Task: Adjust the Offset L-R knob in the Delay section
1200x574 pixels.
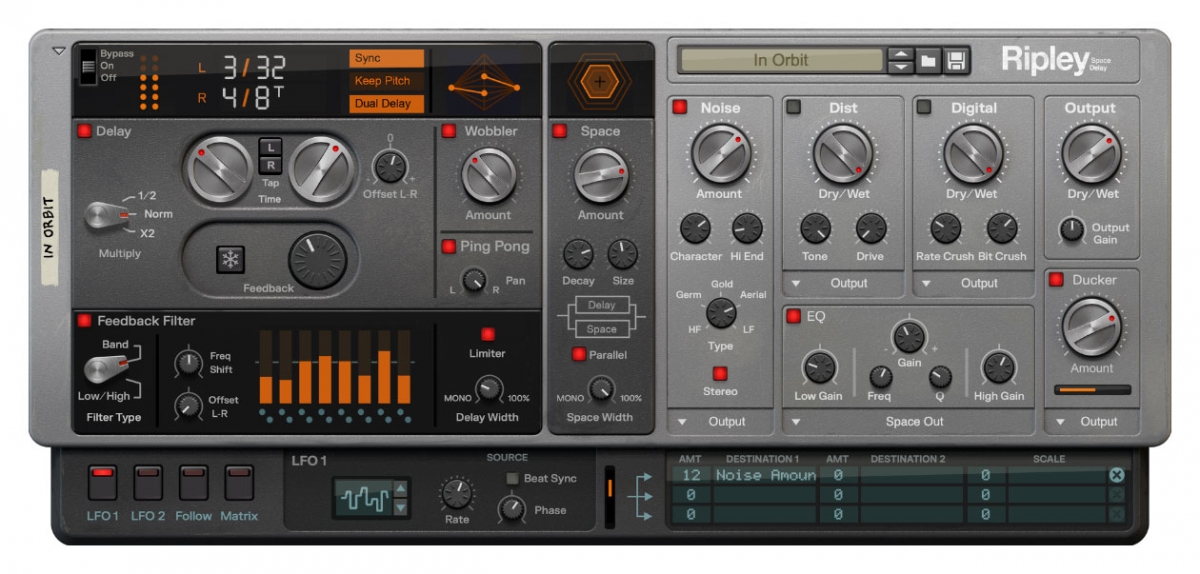Action: coord(390,166)
